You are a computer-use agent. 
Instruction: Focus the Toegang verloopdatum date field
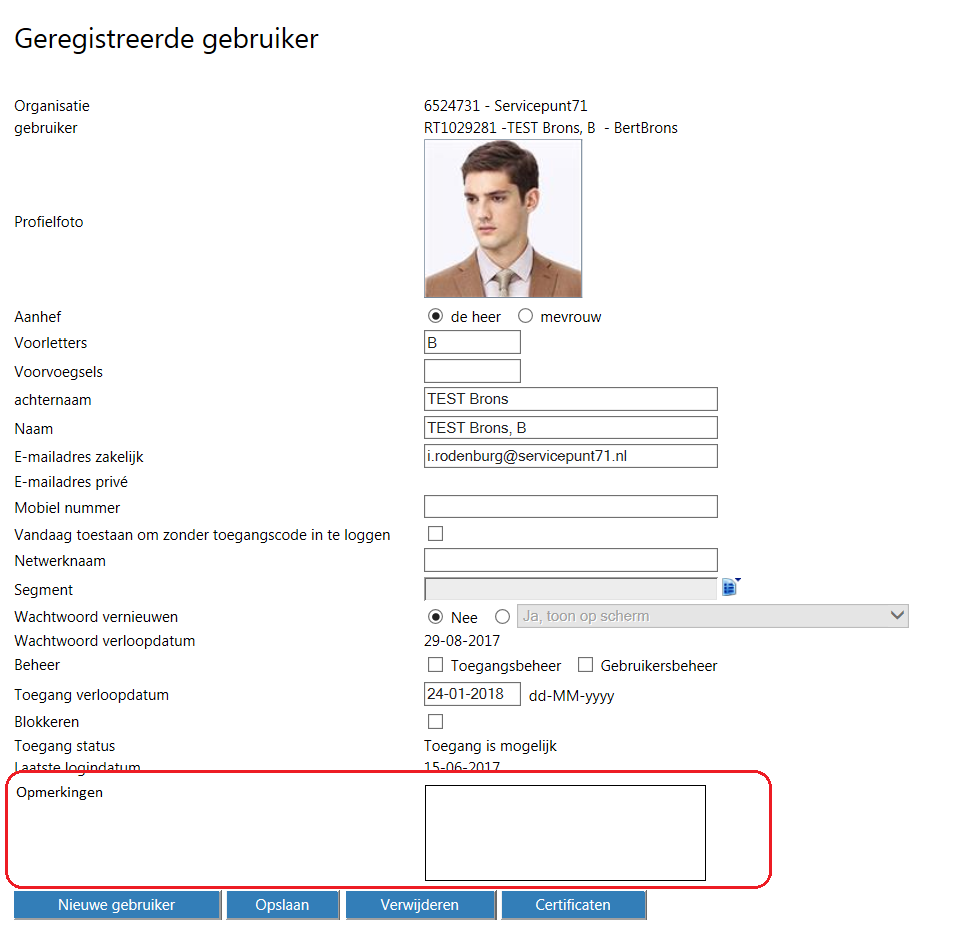click(472, 694)
